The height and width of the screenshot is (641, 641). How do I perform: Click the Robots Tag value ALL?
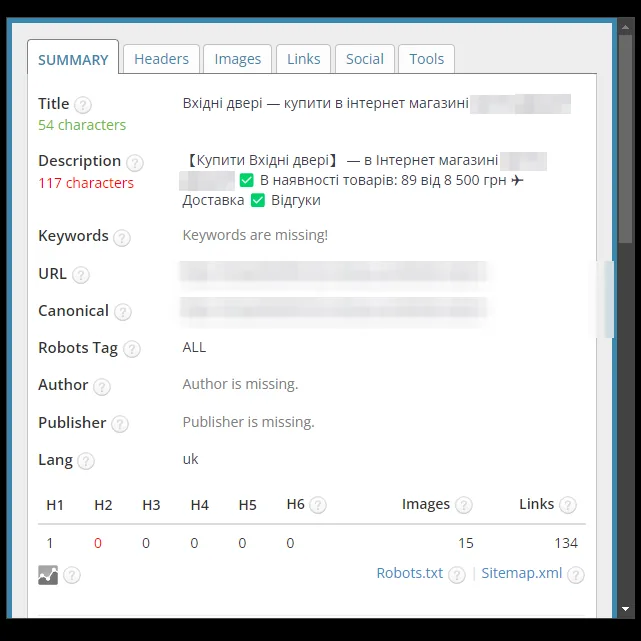[x=194, y=347]
